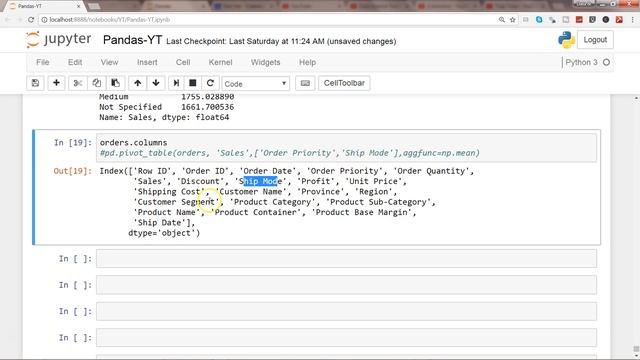Click the Logout button
640x360 pixels.
click(595, 40)
